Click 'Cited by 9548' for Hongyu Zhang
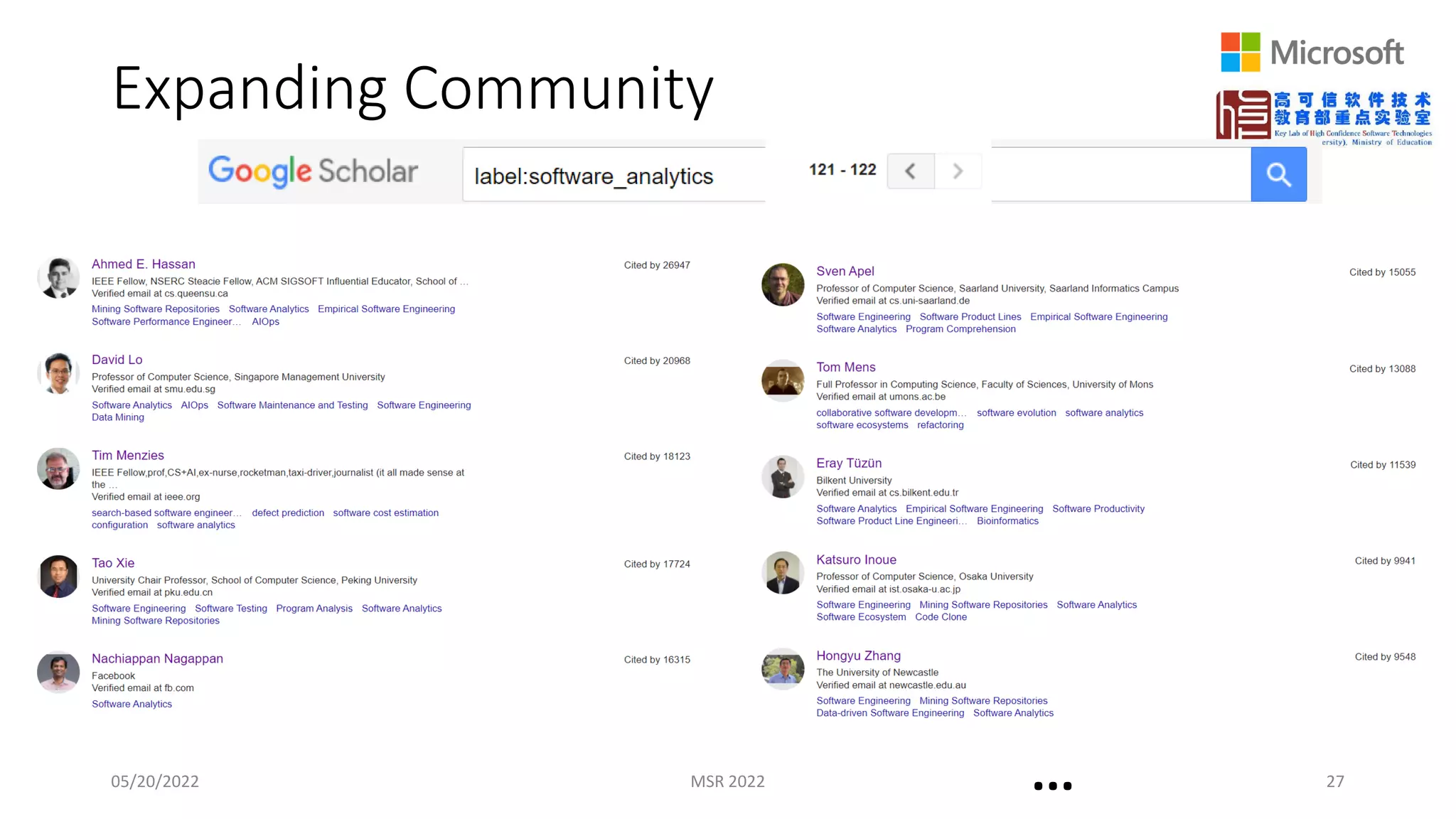 [1385, 657]
